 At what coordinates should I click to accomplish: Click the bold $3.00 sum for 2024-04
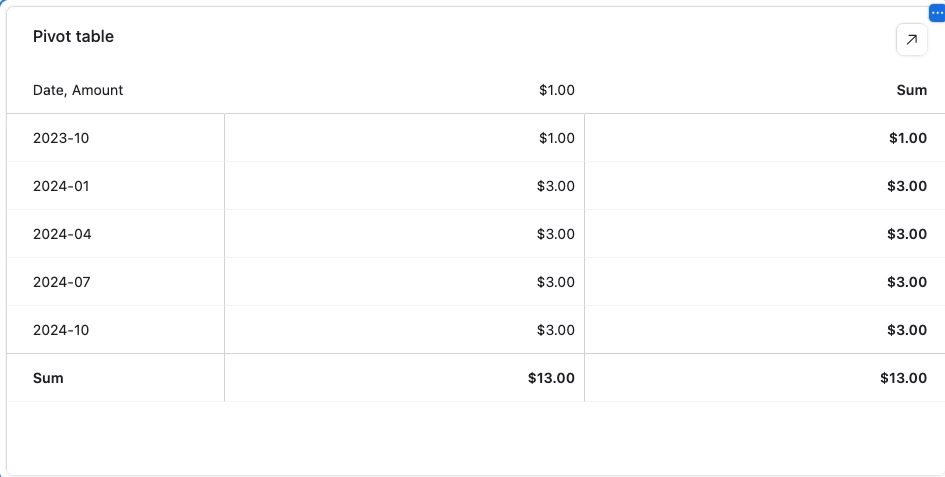coord(907,234)
